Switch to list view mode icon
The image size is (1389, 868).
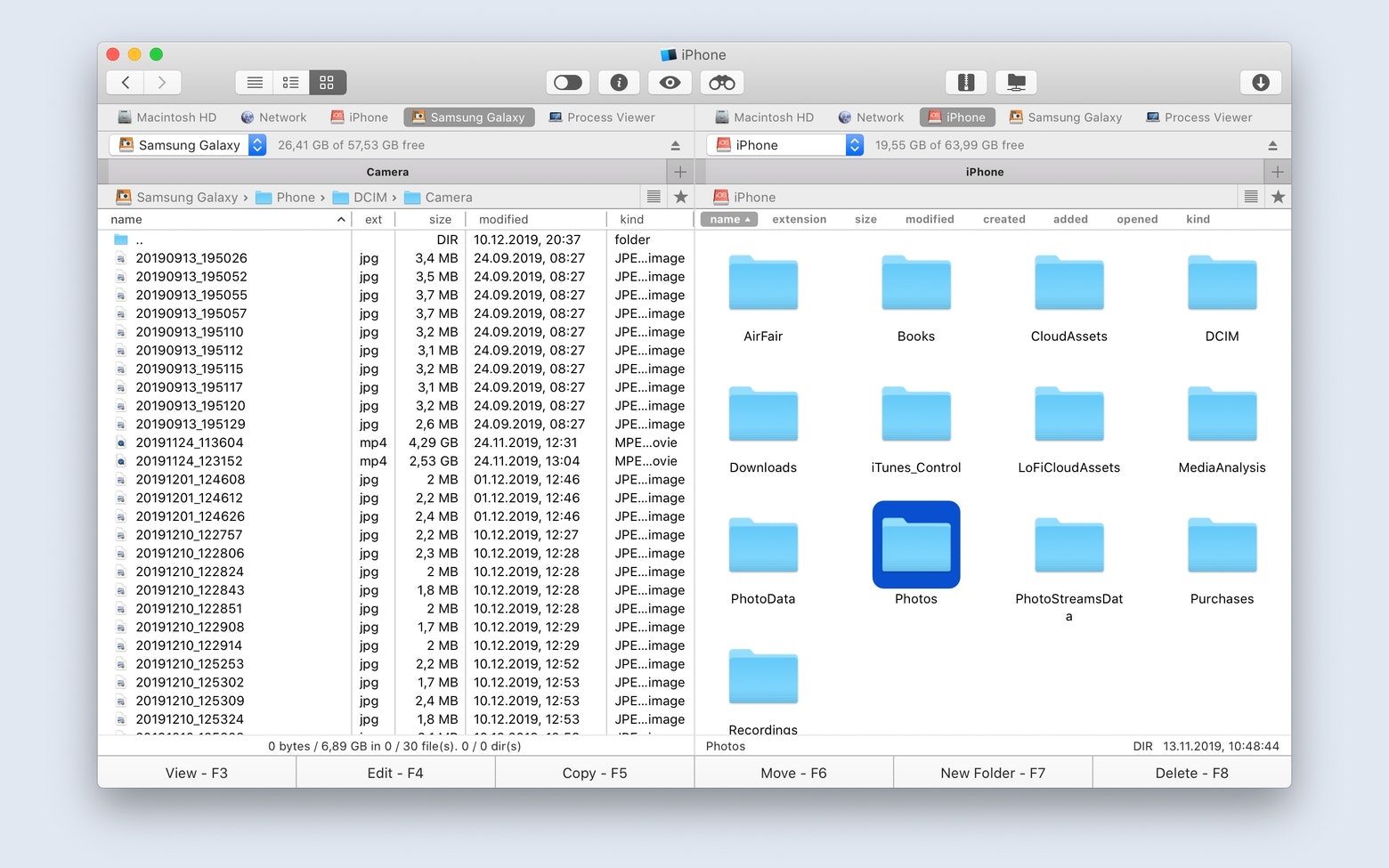click(255, 83)
